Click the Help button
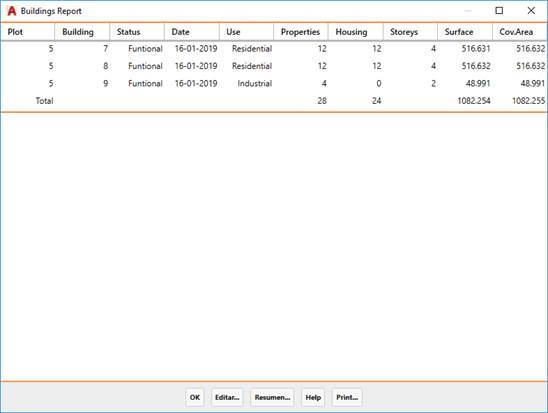Viewport: 548px width, 413px height. pos(313,397)
